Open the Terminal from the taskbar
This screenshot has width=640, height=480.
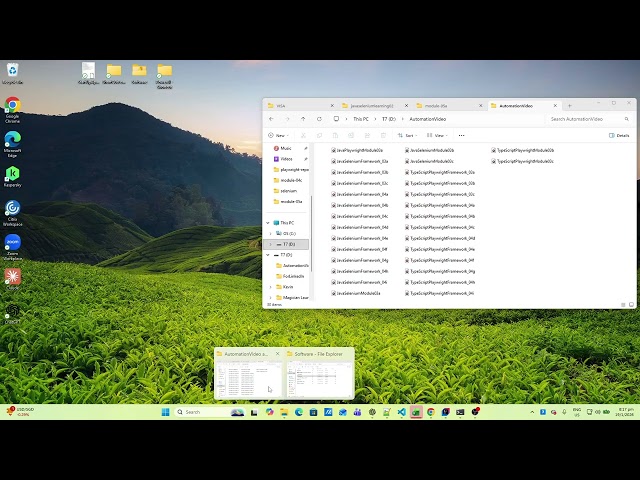click(460, 412)
